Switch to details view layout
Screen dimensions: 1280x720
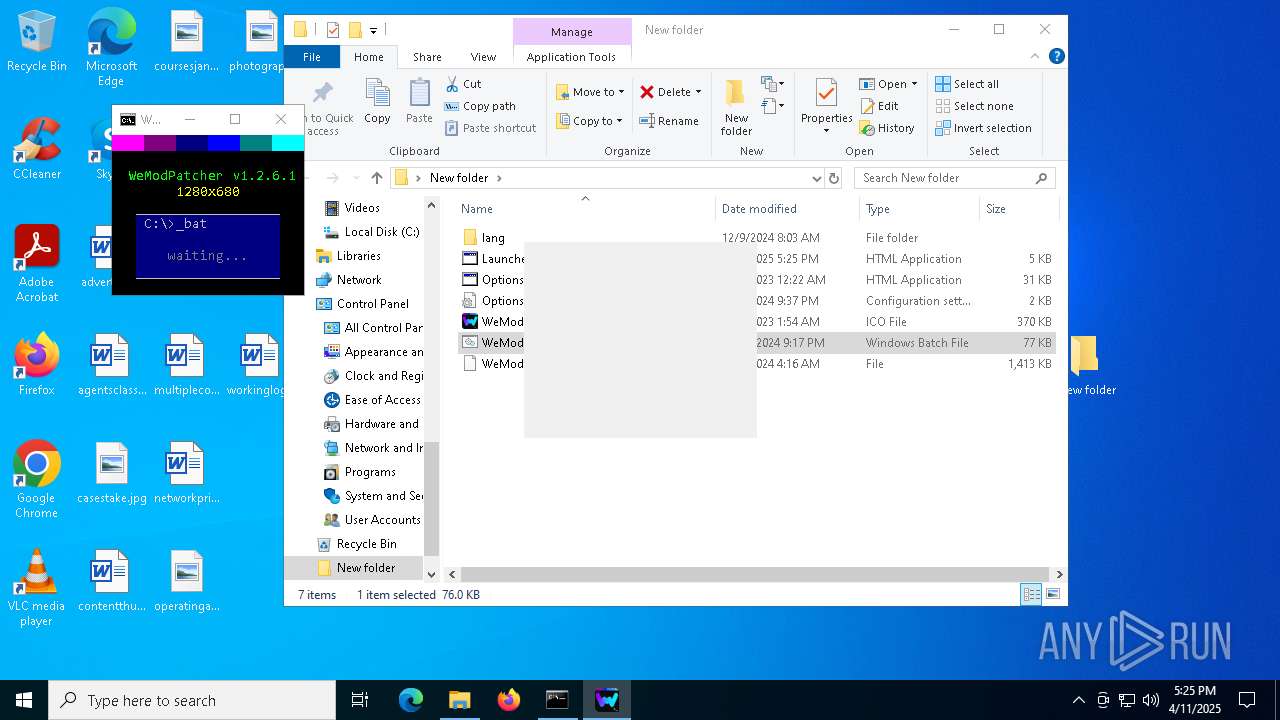click(x=1031, y=594)
